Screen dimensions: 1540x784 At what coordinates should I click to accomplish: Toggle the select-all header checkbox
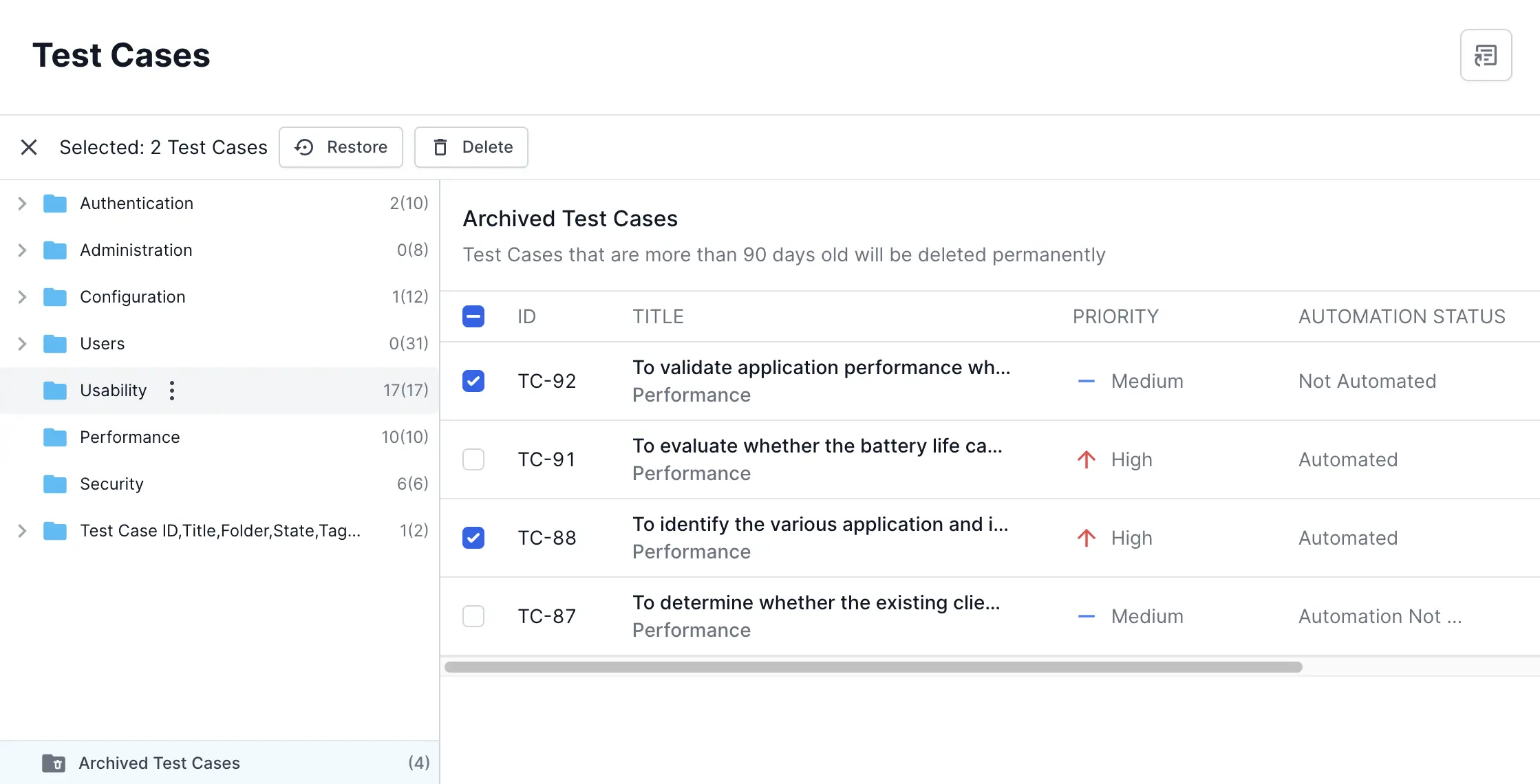click(x=473, y=316)
